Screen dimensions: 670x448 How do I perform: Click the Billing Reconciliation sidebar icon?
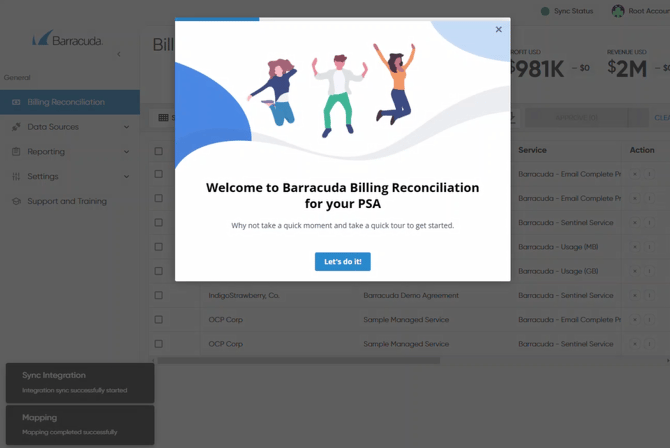(16, 102)
